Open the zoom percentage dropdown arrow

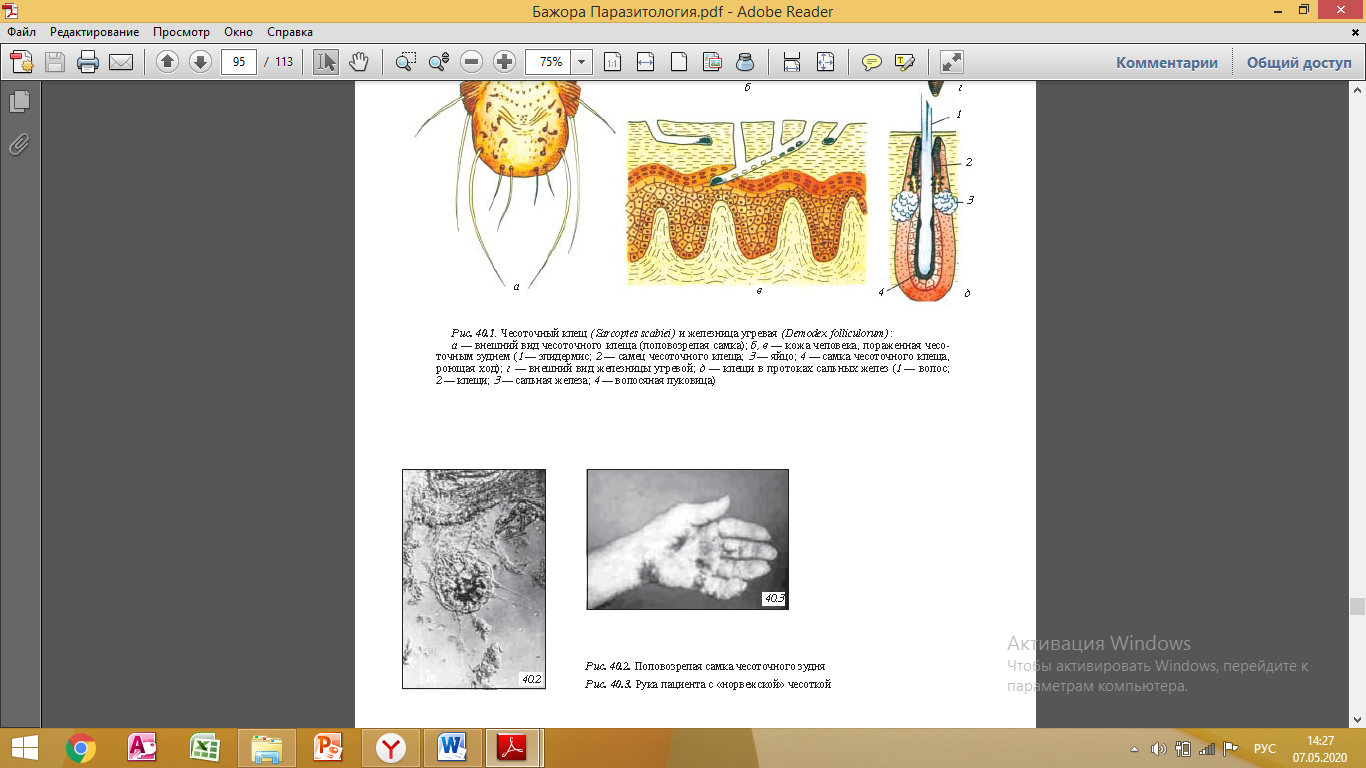[x=581, y=62]
